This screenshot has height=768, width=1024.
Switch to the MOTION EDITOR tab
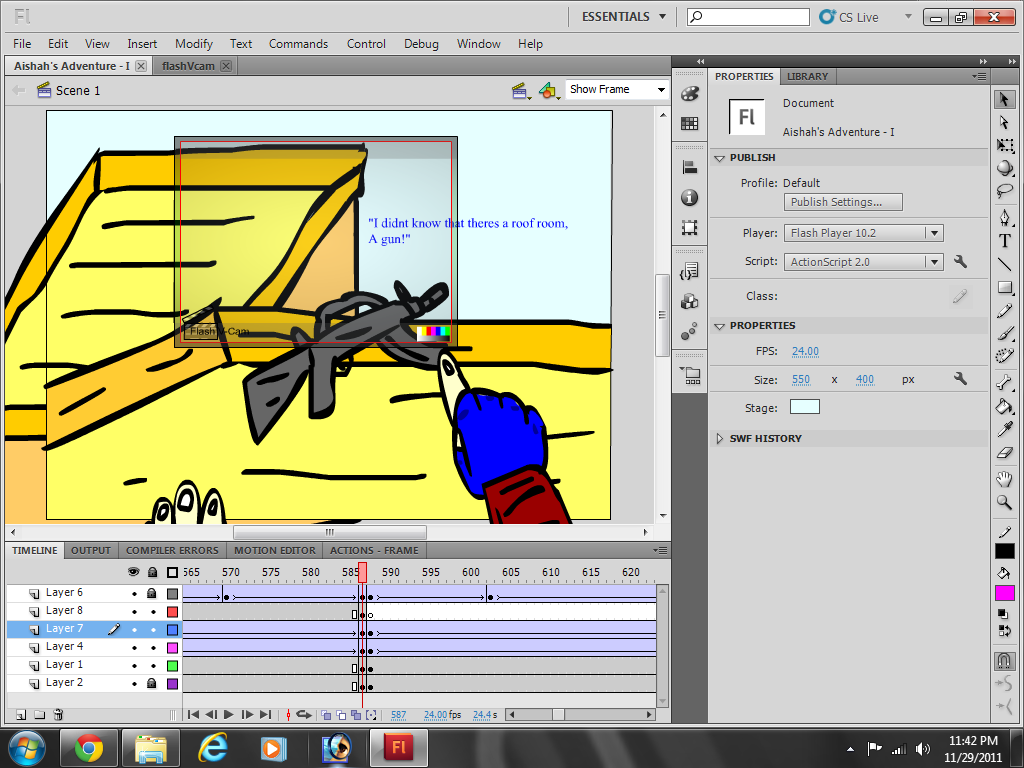(275, 551)
